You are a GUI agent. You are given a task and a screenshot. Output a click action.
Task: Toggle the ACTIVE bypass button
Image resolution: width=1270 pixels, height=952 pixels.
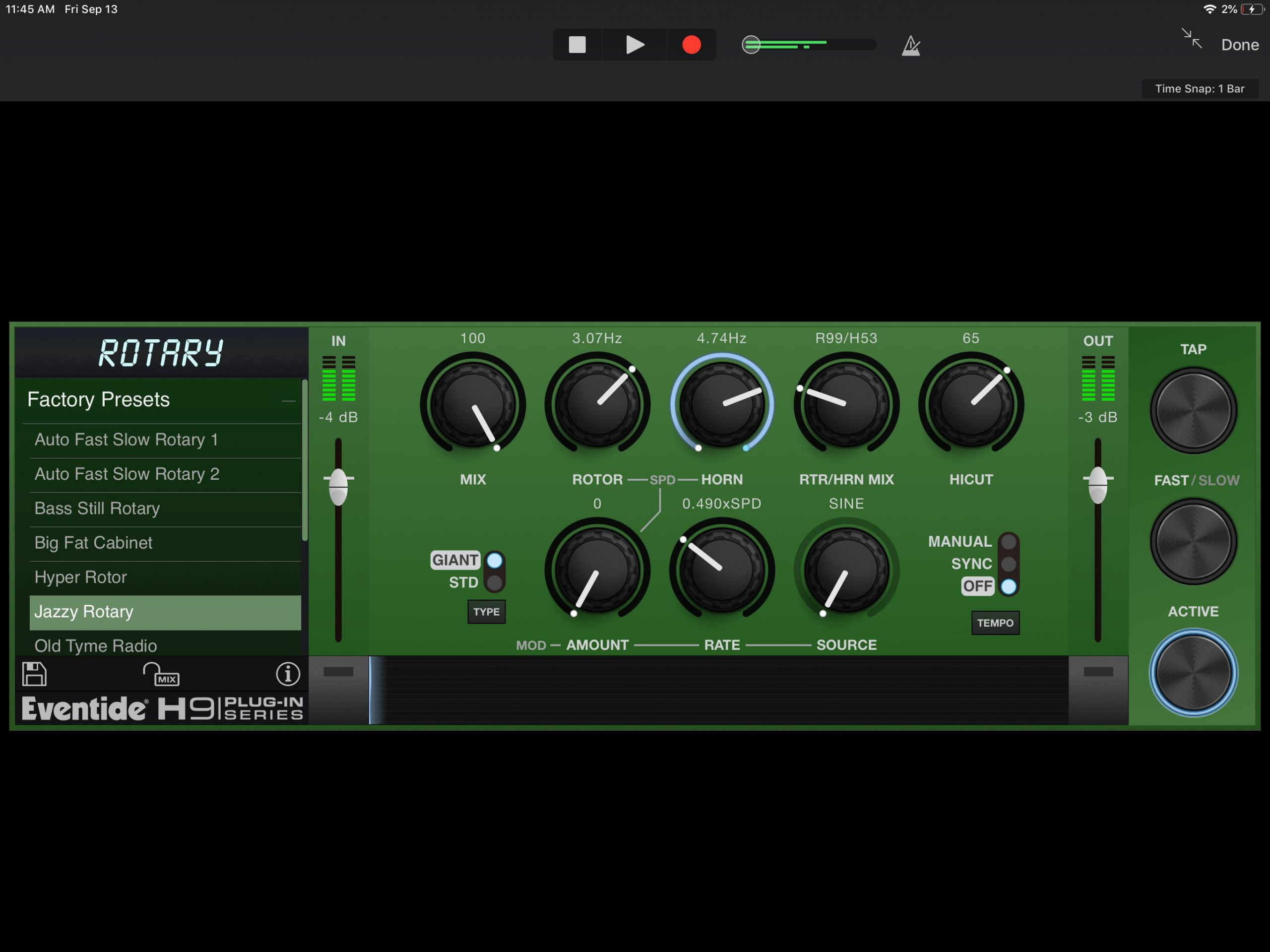(x=1193, y=672)
